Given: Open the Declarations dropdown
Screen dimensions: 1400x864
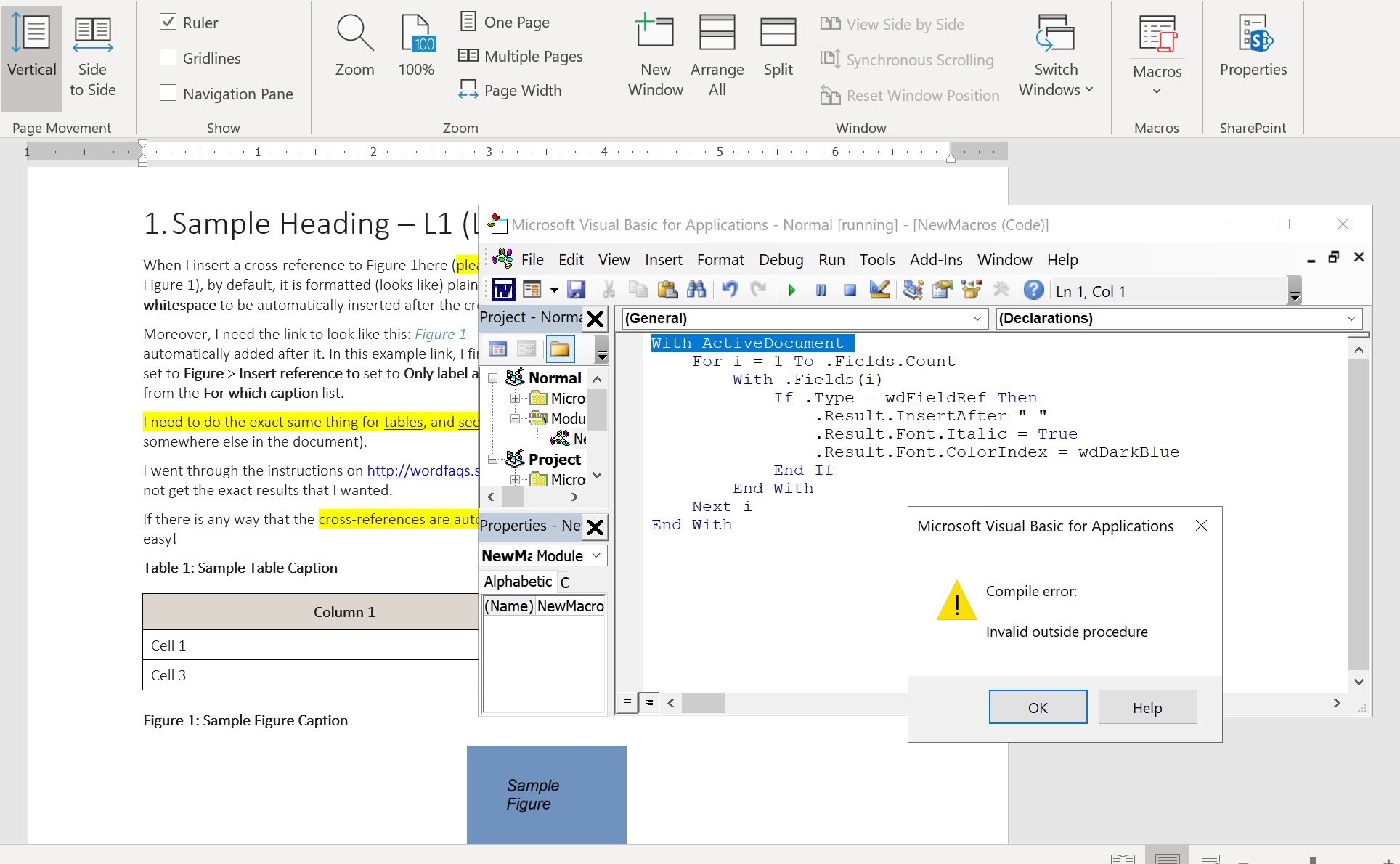Looking at the screenshot, I should click(x=1351, y=318).
